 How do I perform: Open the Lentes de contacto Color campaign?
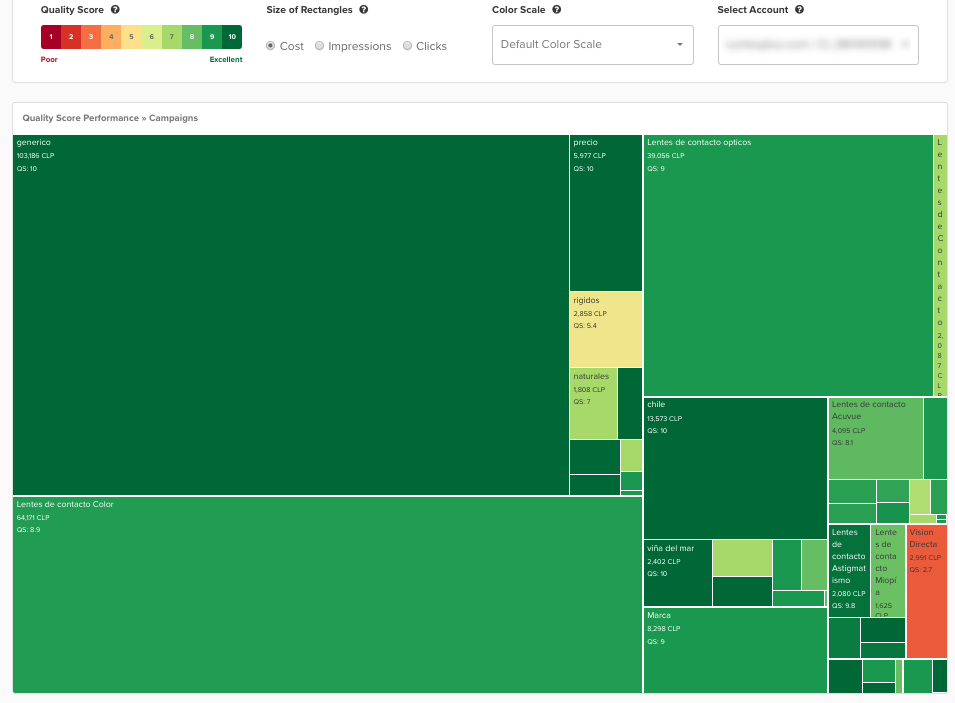point(328,595)
